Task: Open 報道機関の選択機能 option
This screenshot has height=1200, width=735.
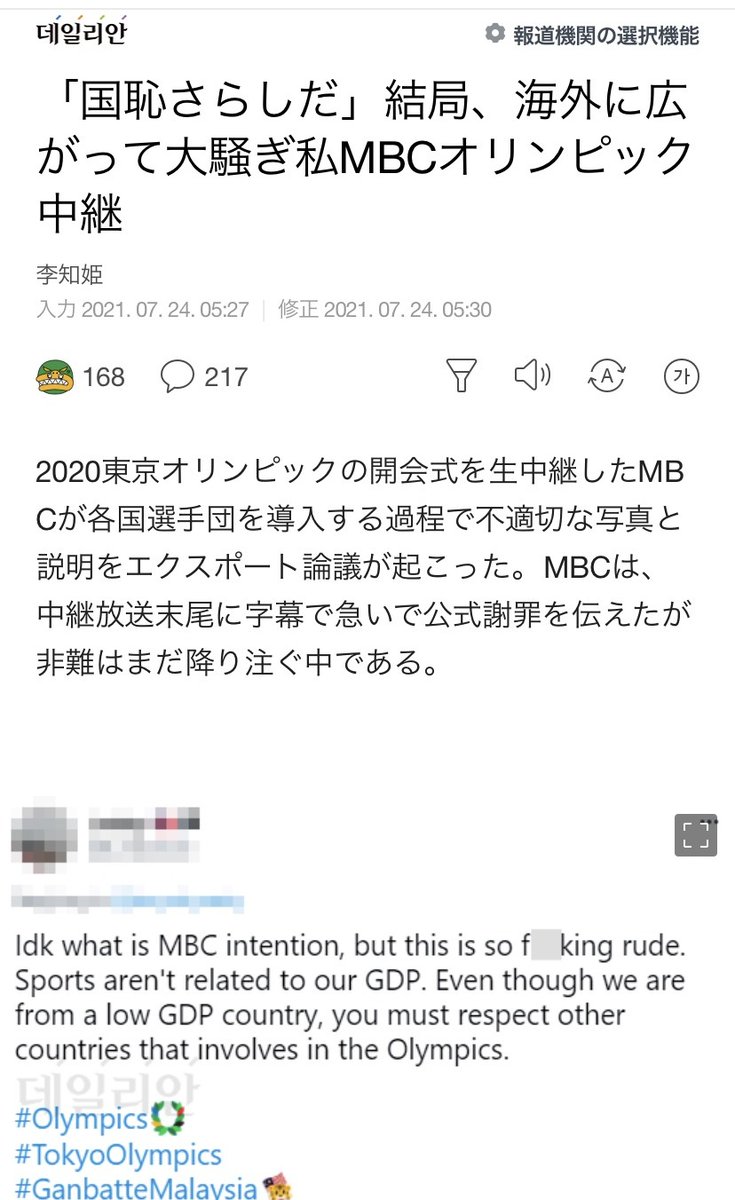Action: point(606,35)
